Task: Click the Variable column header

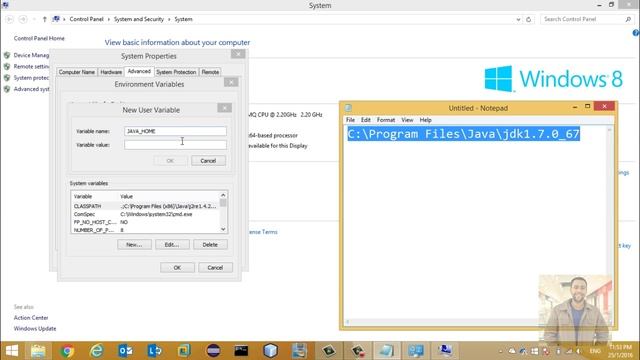Action: click(83, 196)
